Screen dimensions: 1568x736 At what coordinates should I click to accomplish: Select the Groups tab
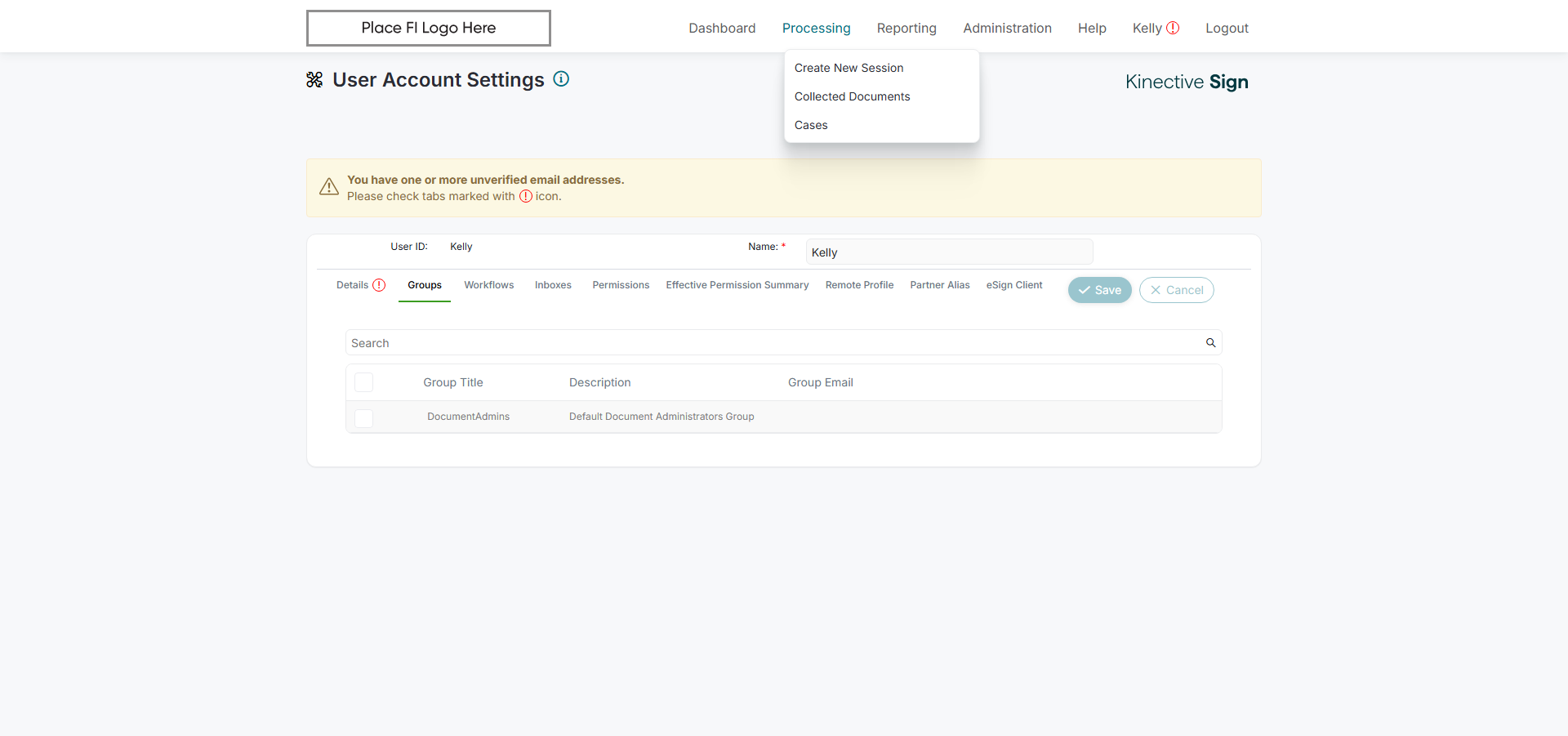point(425,285)
